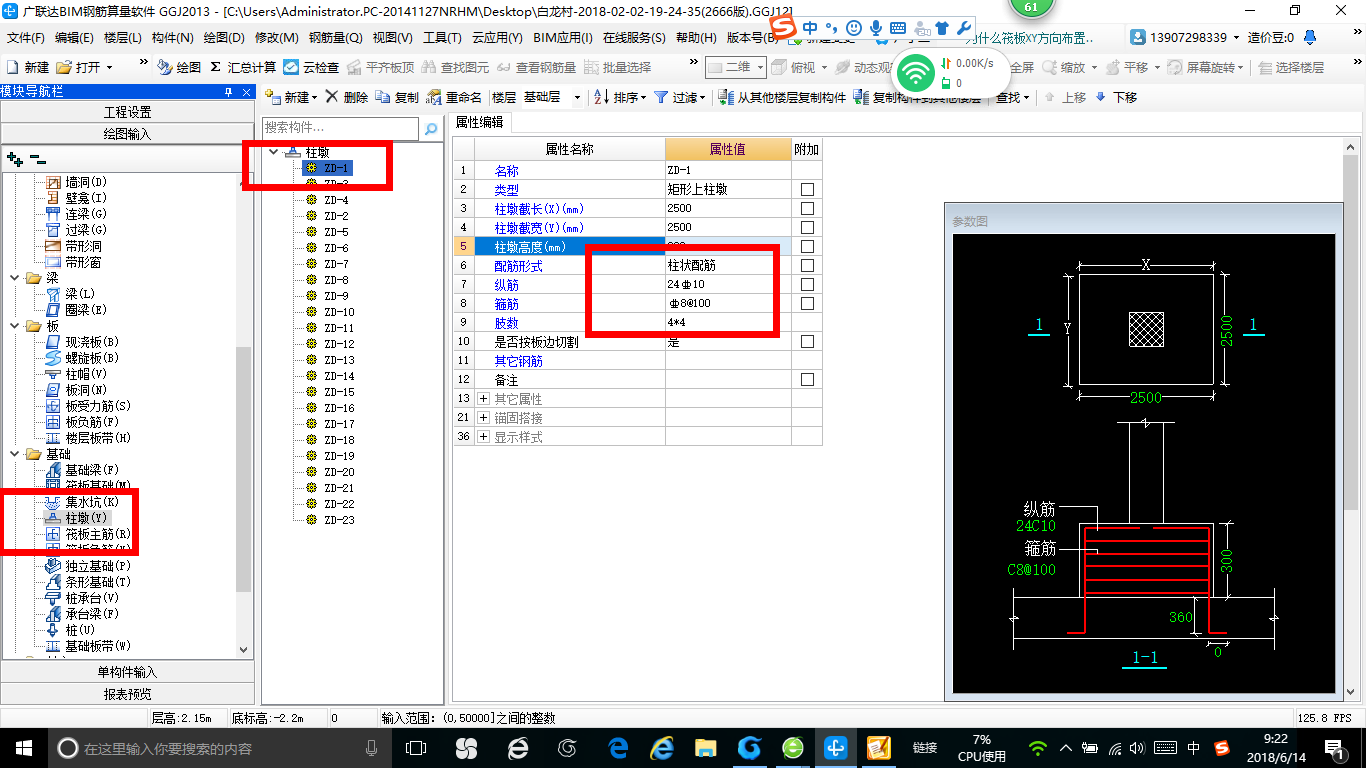Click the account 13907298339 dropdown

click(x=1185, y=38)
